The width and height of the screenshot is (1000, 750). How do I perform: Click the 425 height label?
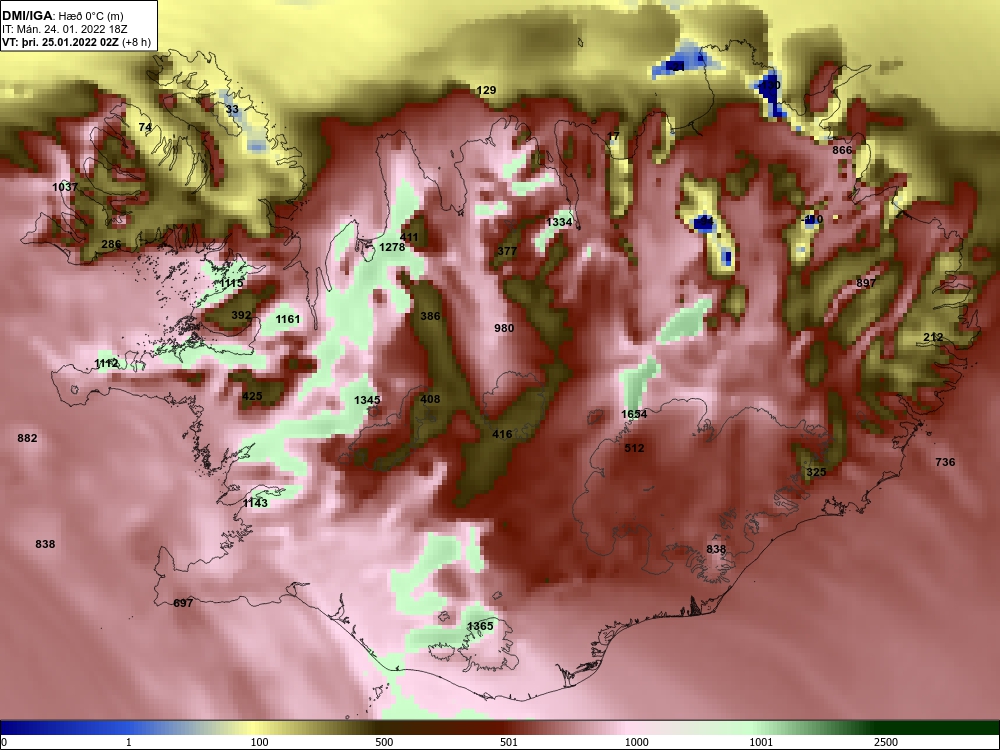pos(252,396)
